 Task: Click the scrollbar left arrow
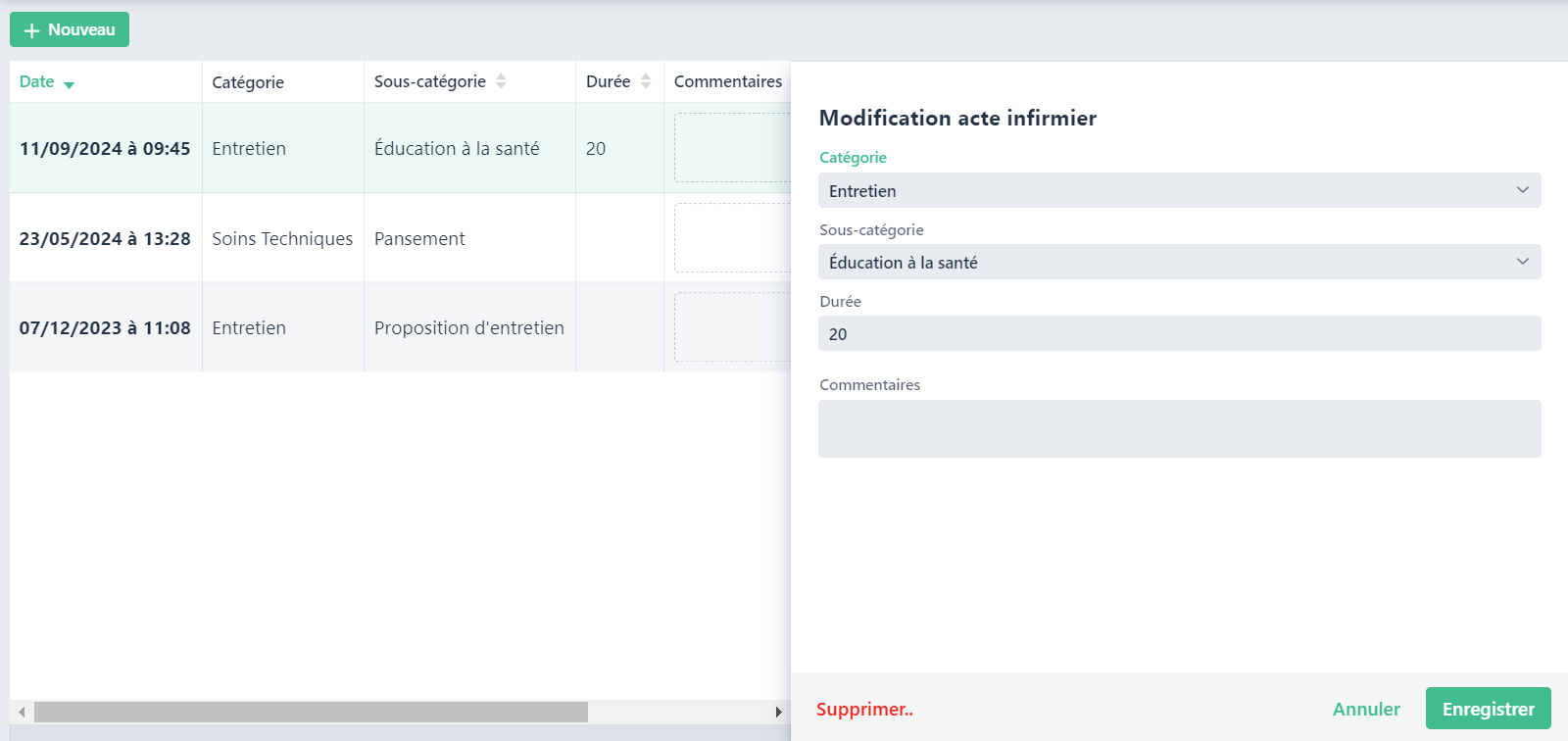coord(22,712)
